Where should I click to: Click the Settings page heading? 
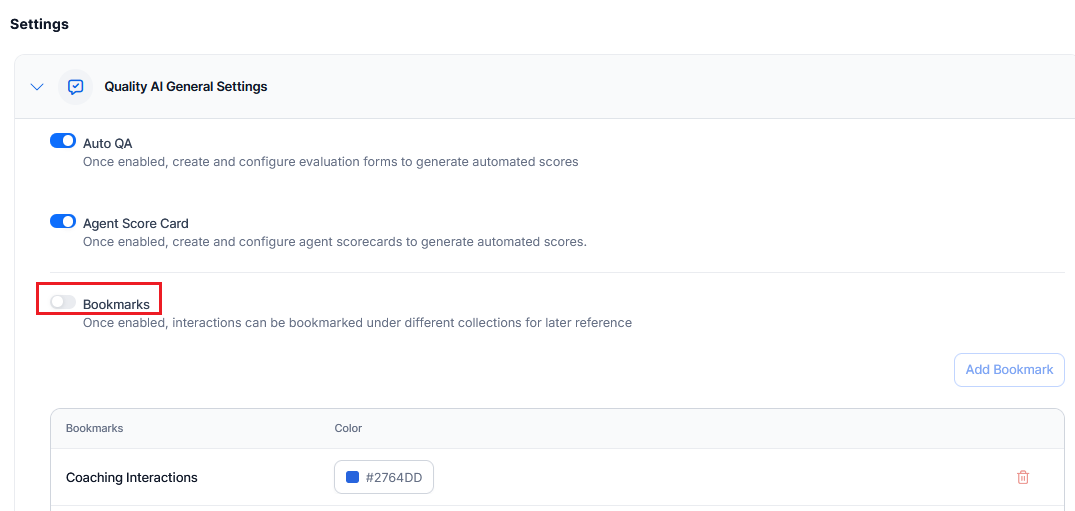click(x=39, y=24)
